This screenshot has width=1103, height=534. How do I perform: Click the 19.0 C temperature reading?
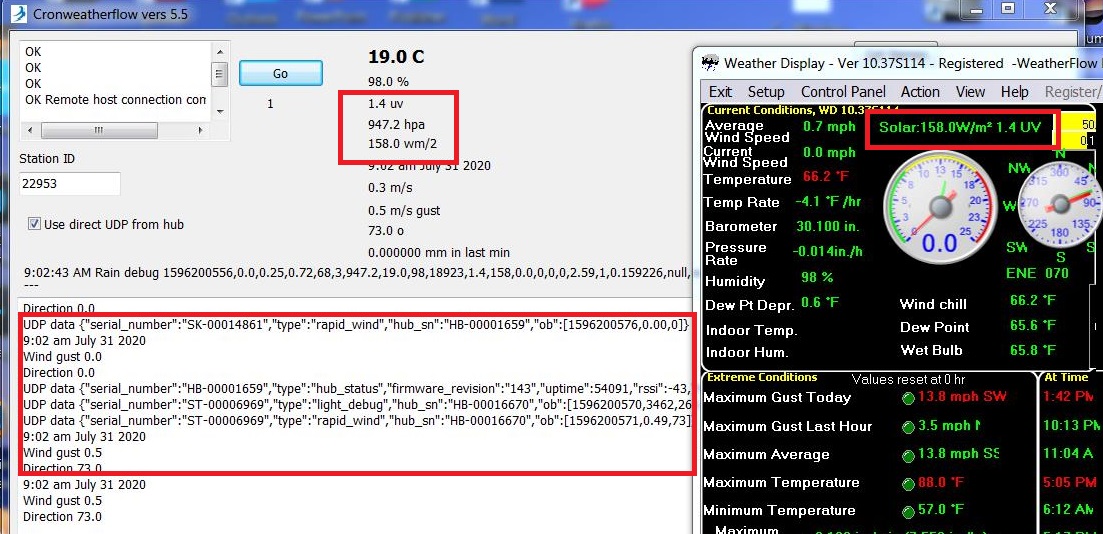[x=396, y=57]
